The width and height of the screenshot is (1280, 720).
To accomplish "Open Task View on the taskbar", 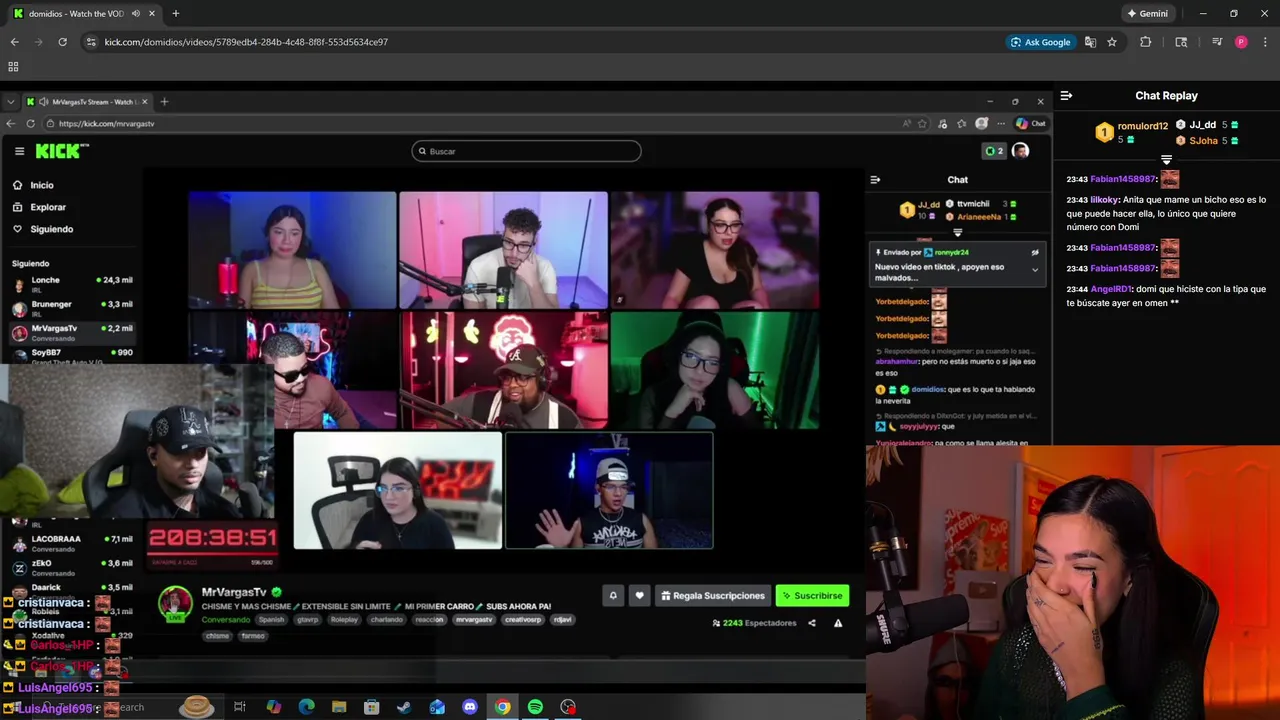I will point(240,707).
